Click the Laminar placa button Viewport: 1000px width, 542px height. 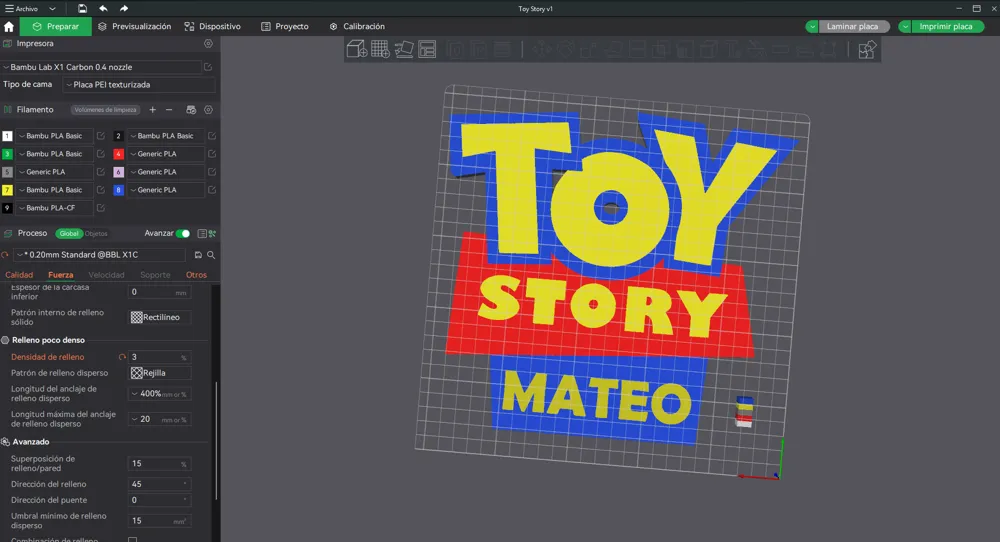[x=853, y=27]
